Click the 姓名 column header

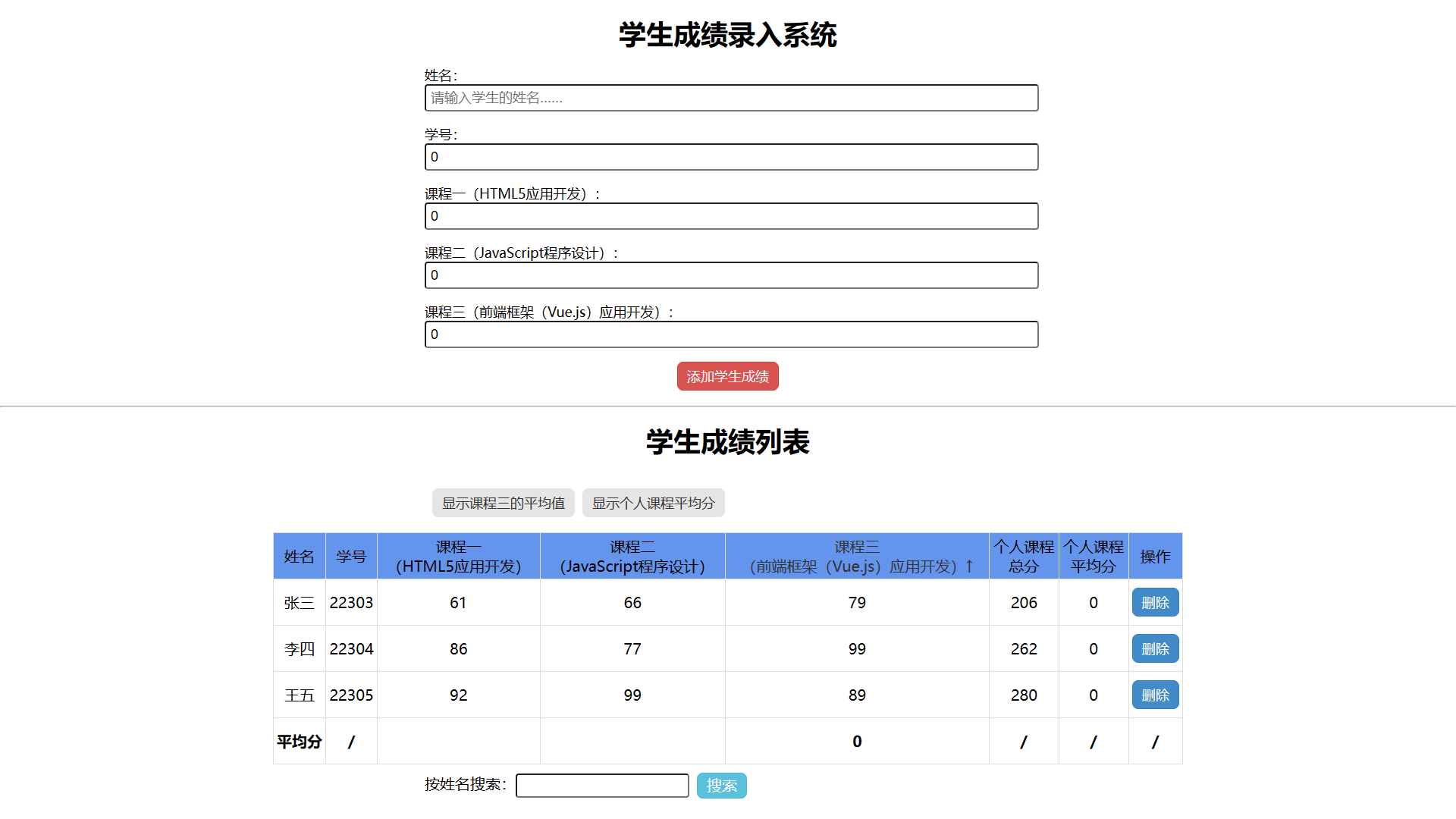click(299, 557)
